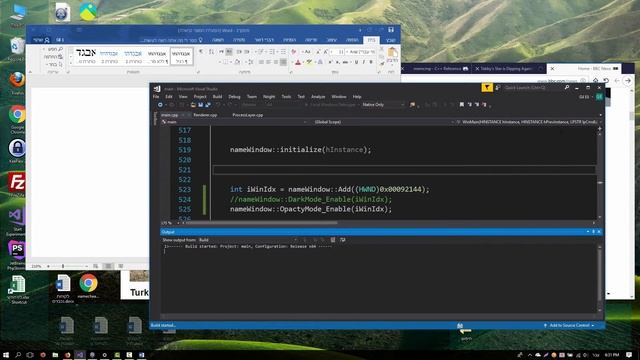Click the browser's refresh icon
Screen dimensions: 640x360
pyautogui.click(x=606, y=81)
